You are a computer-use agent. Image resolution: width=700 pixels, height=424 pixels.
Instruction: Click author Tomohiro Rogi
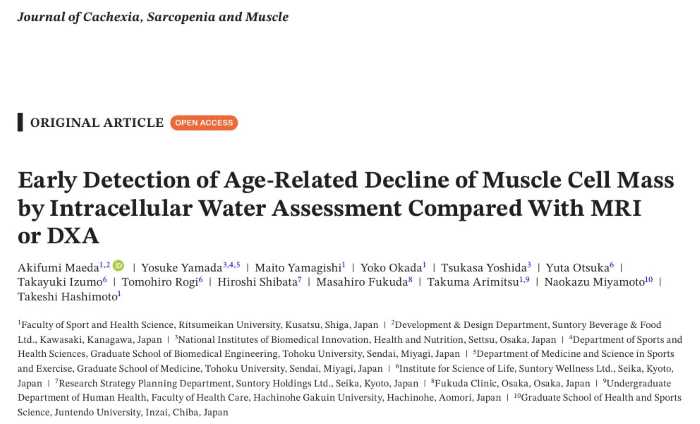click(x=160, y=282)
